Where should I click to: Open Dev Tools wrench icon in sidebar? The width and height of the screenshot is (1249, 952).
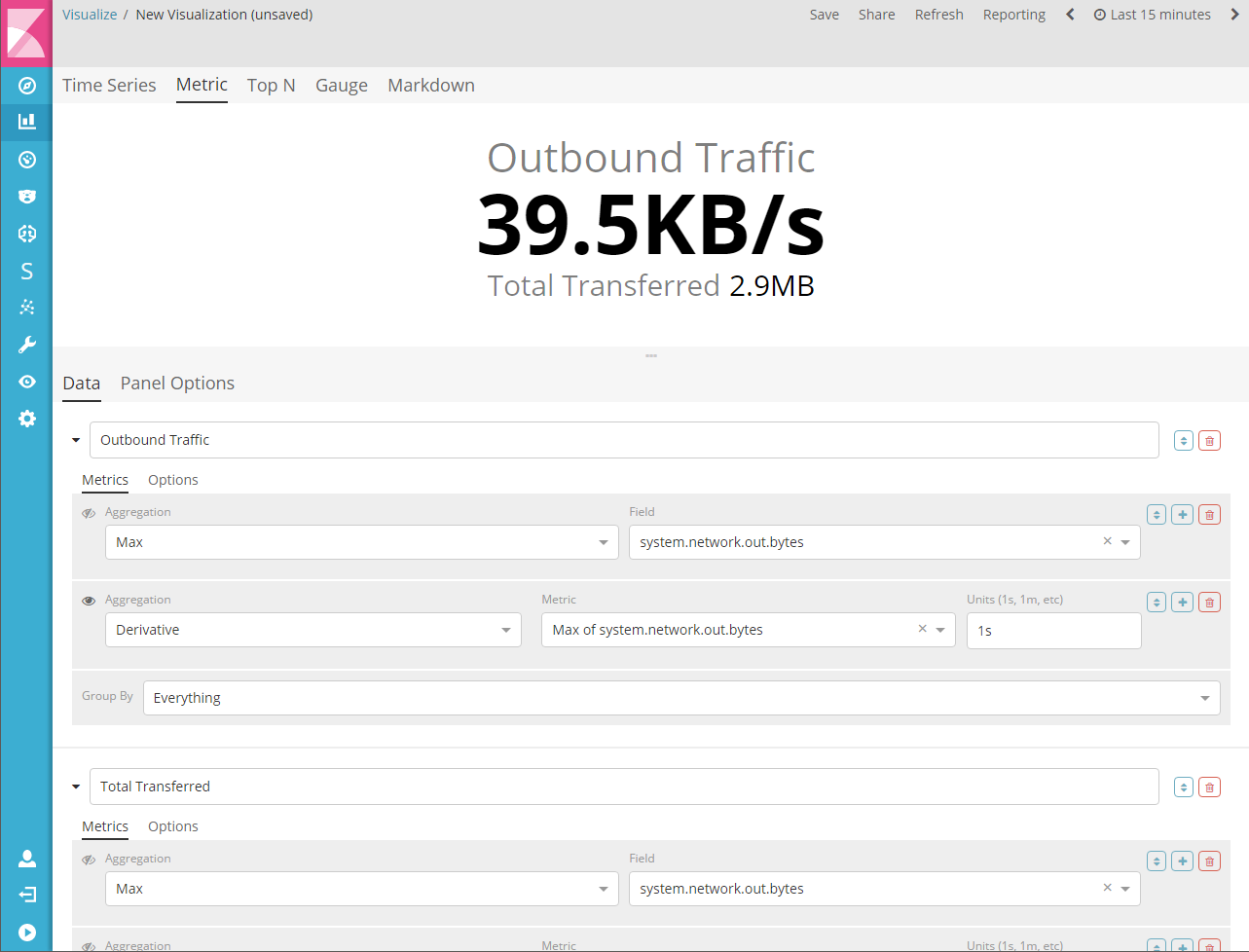(x=27, y=345)
